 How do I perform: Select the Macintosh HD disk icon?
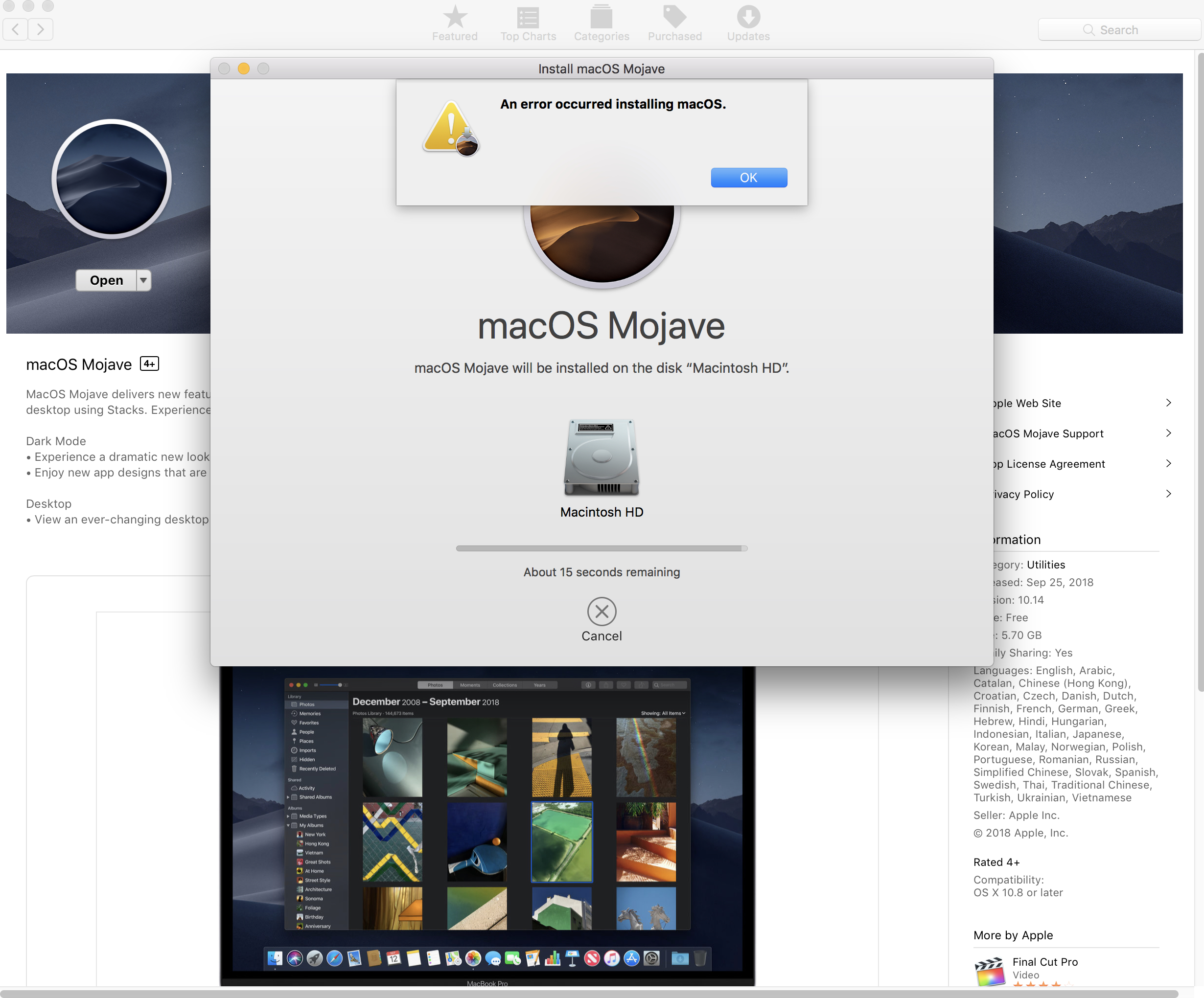(602, 457)
